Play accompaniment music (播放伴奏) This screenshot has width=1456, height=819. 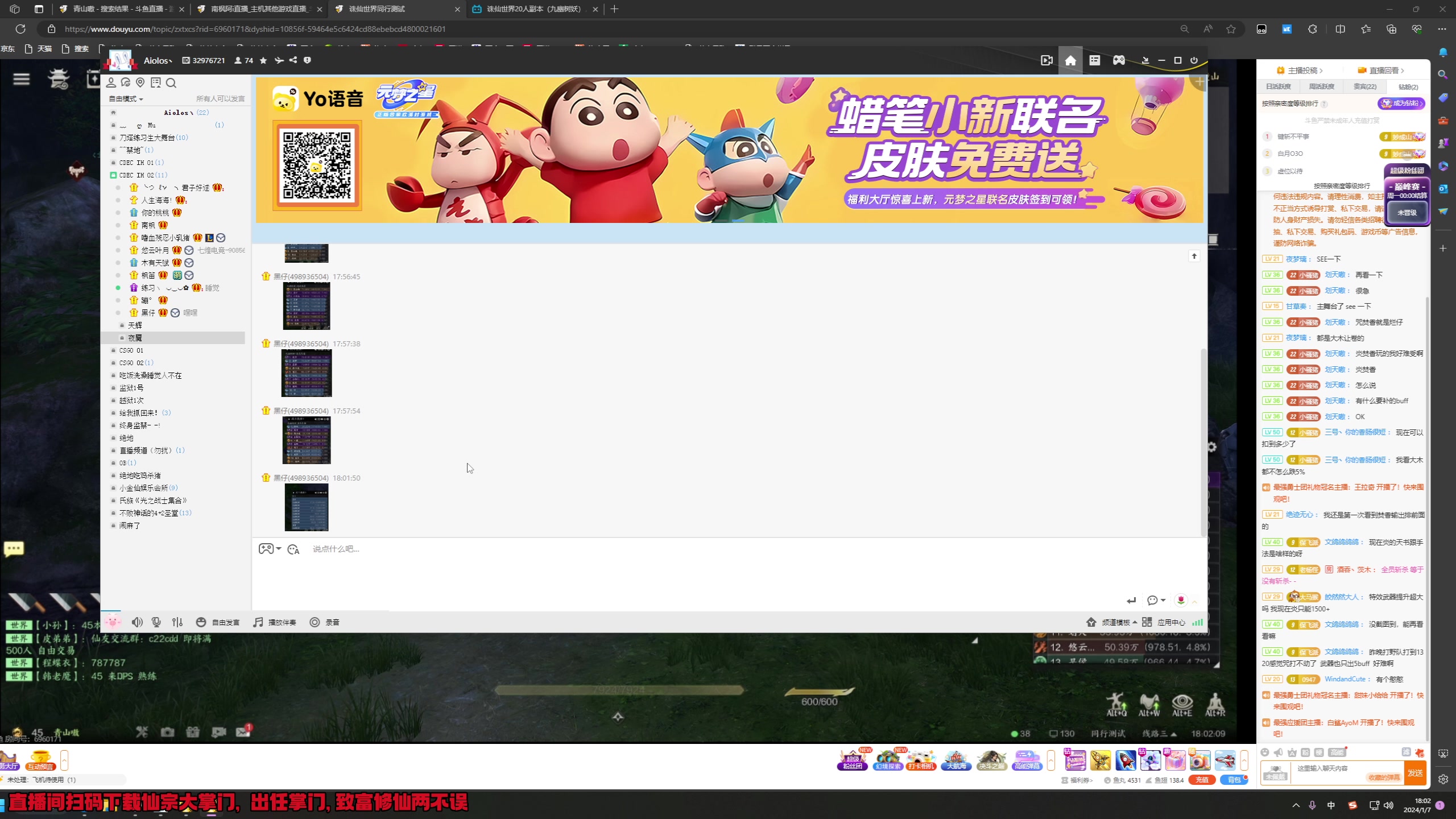pyautogui.click(x=275, y=622)
